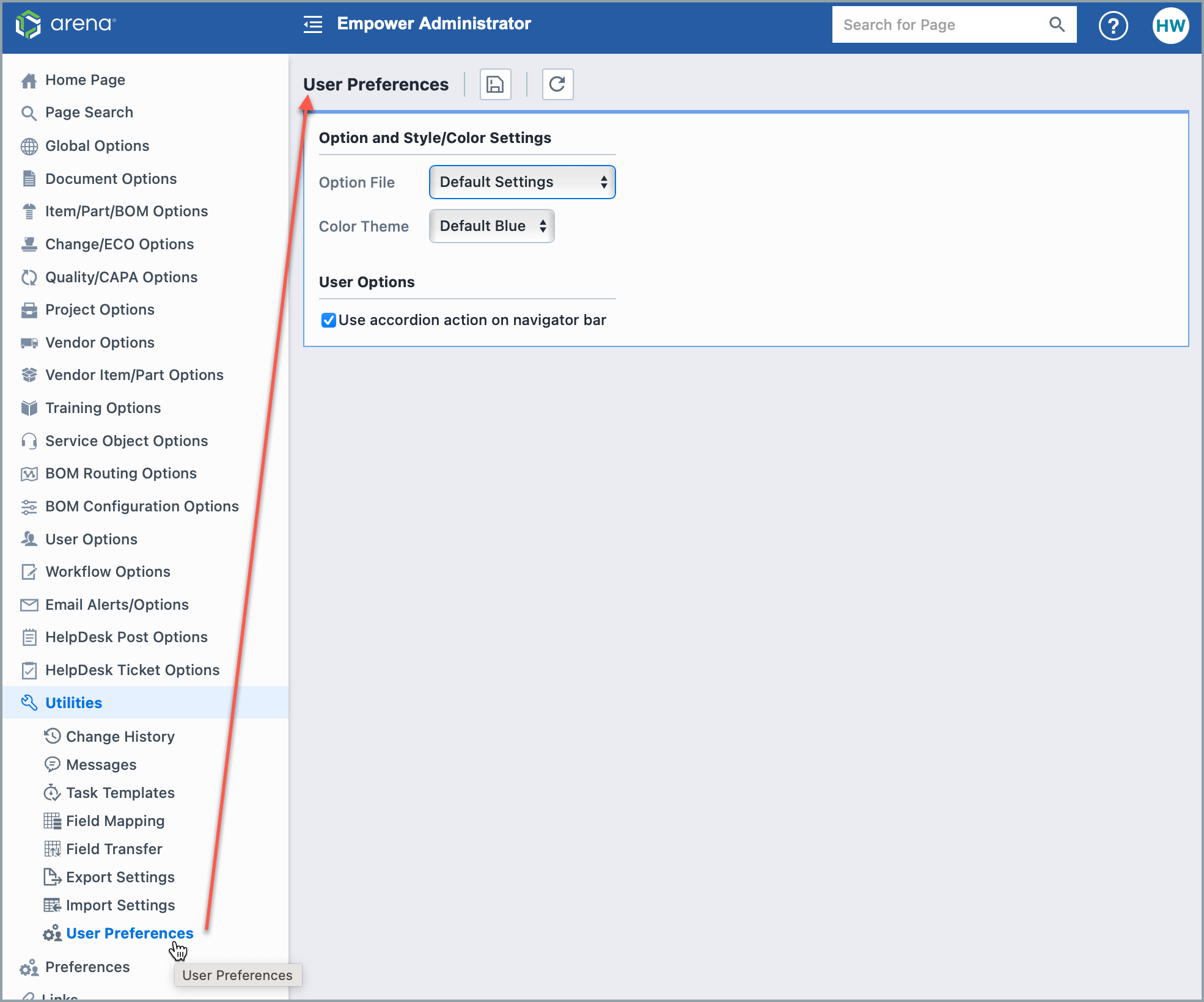The height and width of the screenshot is (1002, 1204).
Task: Toggle the navigator menu hamburger icon
Action: [x=313, y=24]
